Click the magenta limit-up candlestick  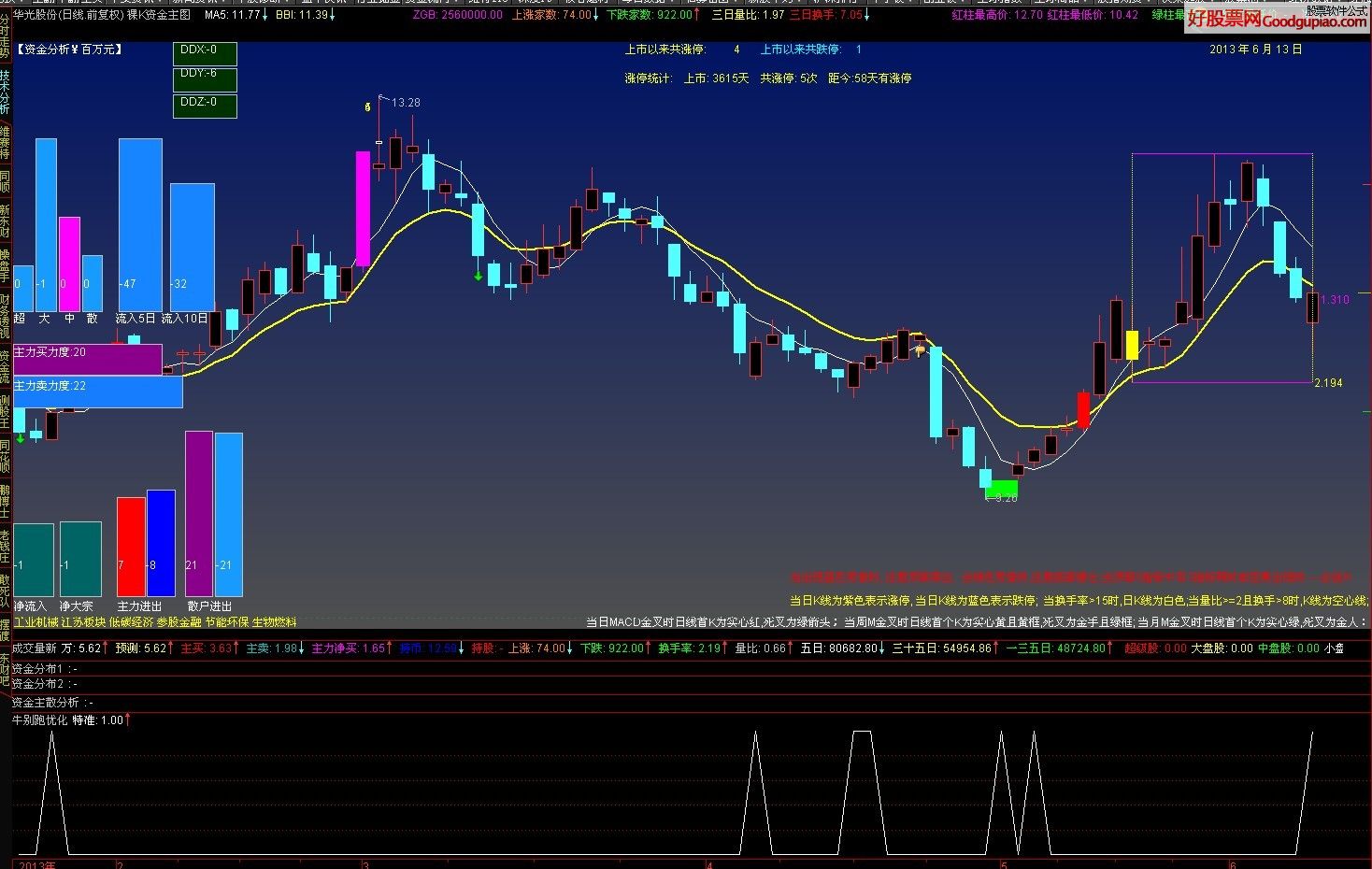click(363, 208)
